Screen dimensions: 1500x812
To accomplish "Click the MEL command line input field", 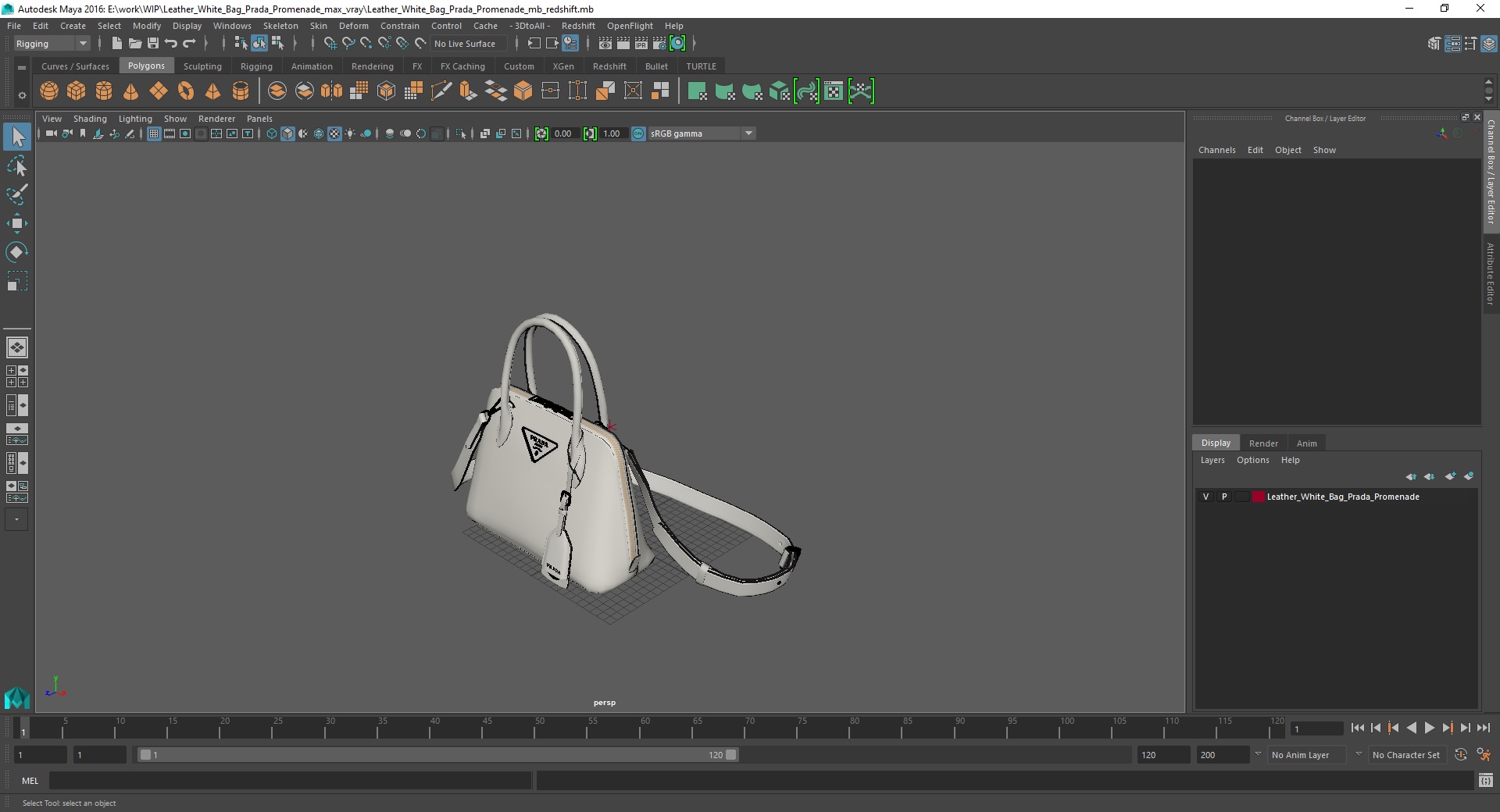I will click(x=290, y=781).
